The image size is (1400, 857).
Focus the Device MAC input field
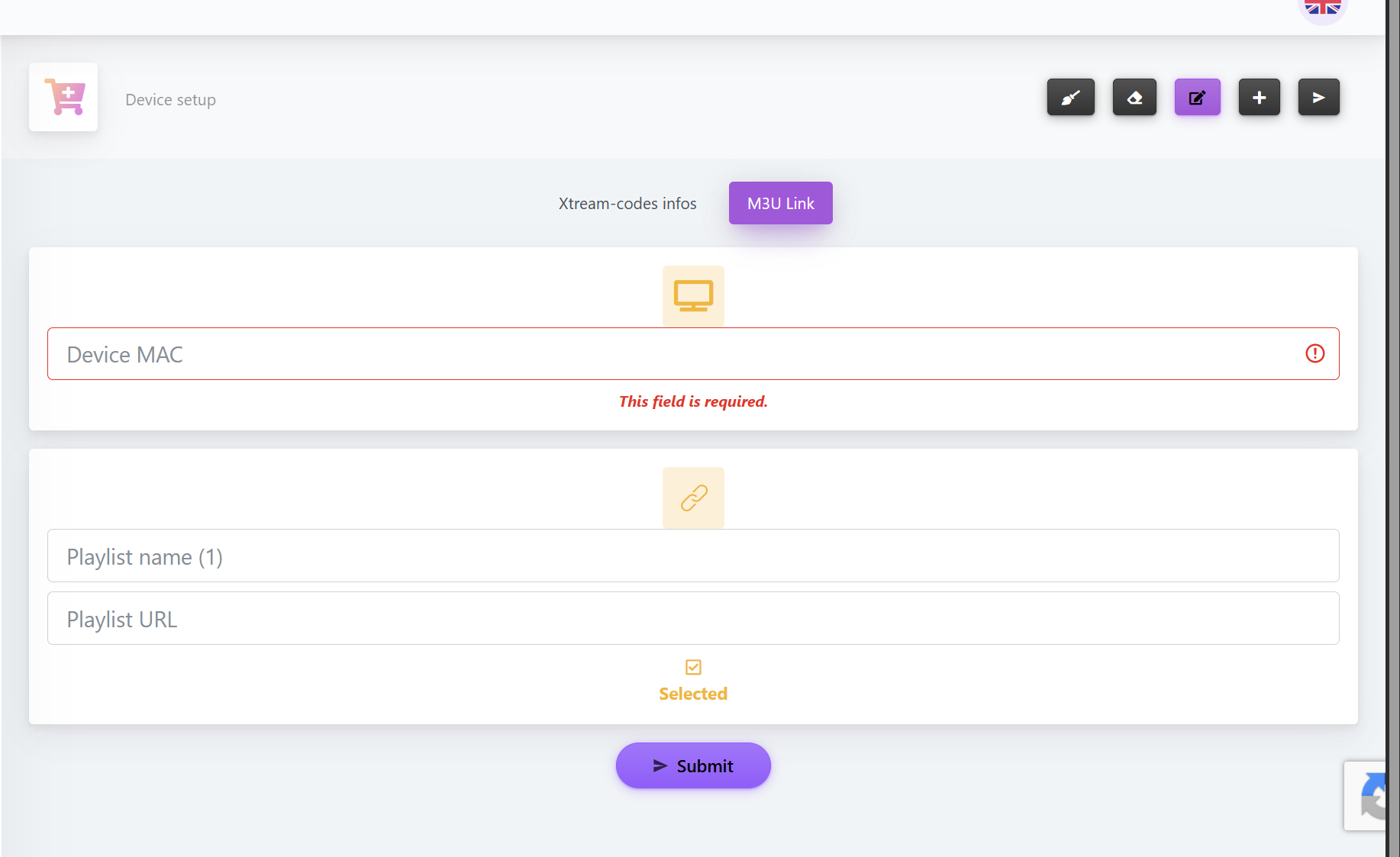[x=693, y=353]
